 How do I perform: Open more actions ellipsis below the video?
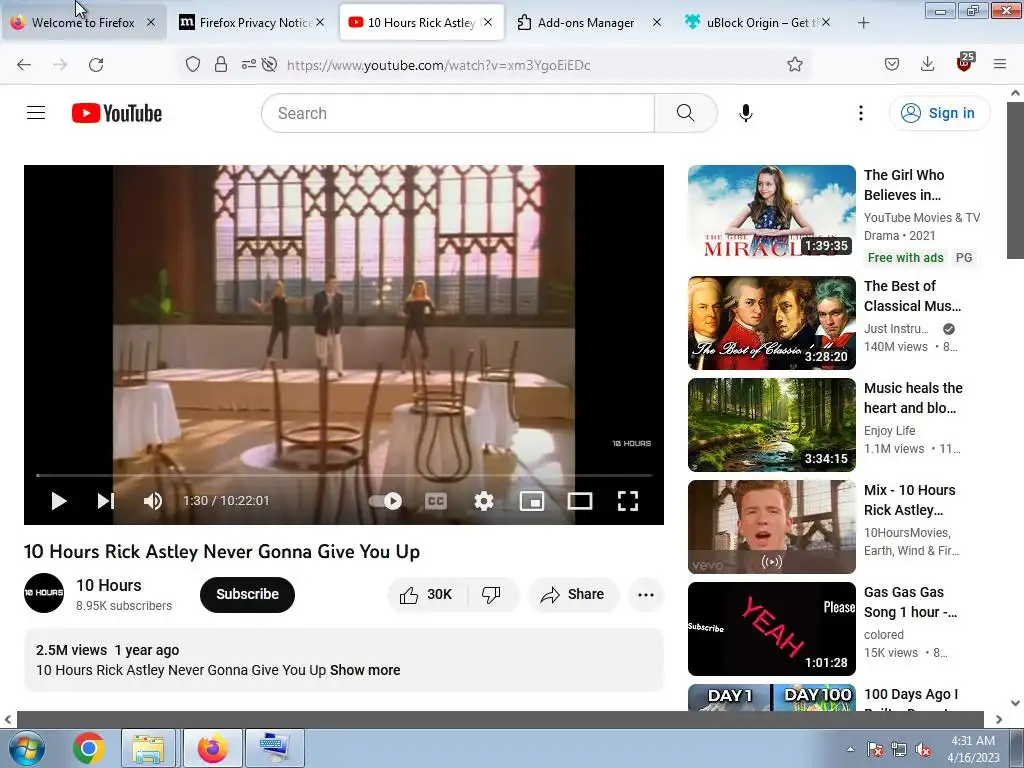[x=646, y=594]
